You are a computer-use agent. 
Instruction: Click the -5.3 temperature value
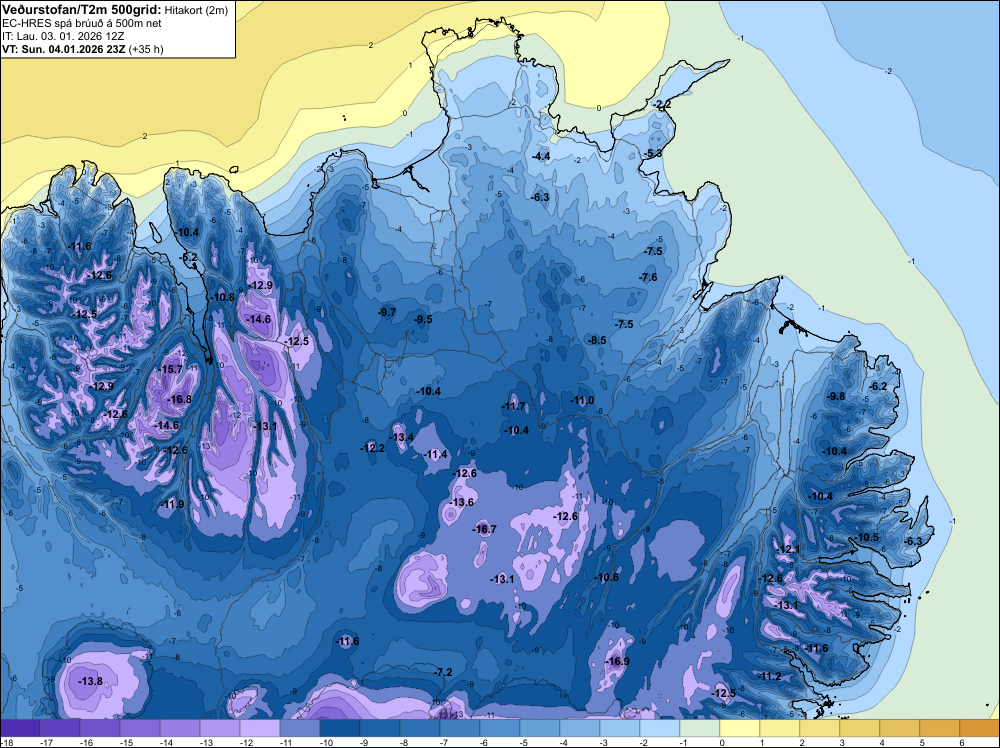point(653,154)
